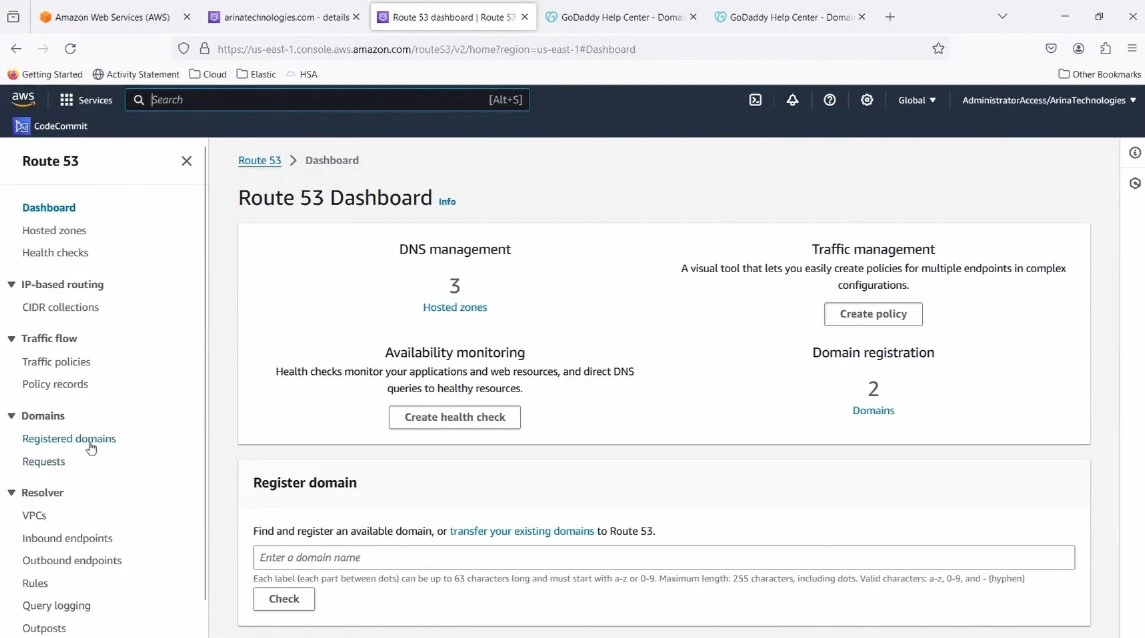Screen dimensions: 1145x638
Task: Select Hosted zones in the sidebar
Action: pyautogui.click(x=55, y=230)
